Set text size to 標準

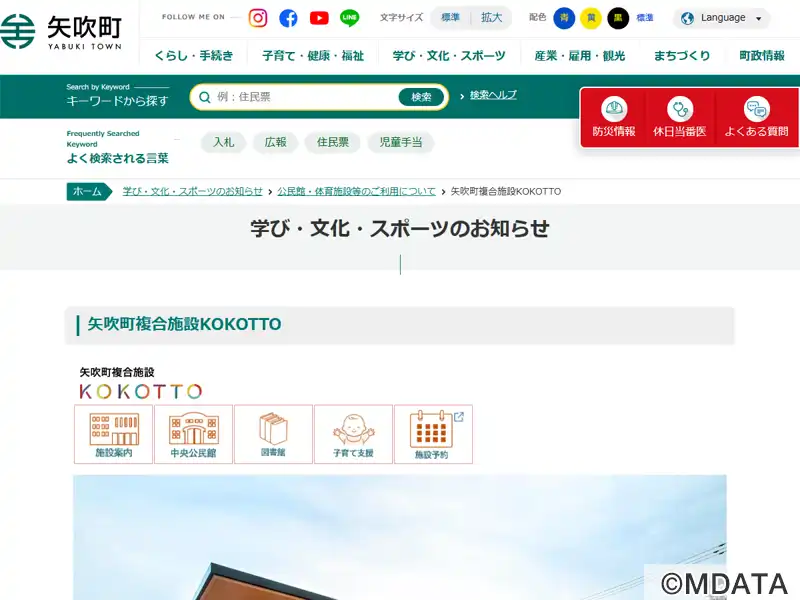(x=451, y=18)
